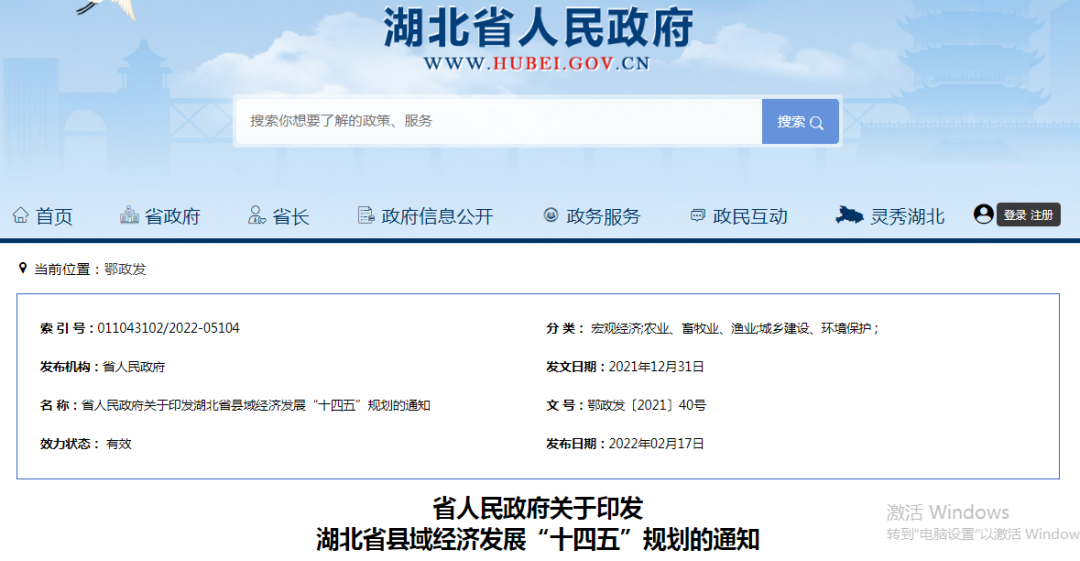
Task: Click the headline line 湖北省县域经济发展“十四五”规划的通知
Action: (538, 539)
